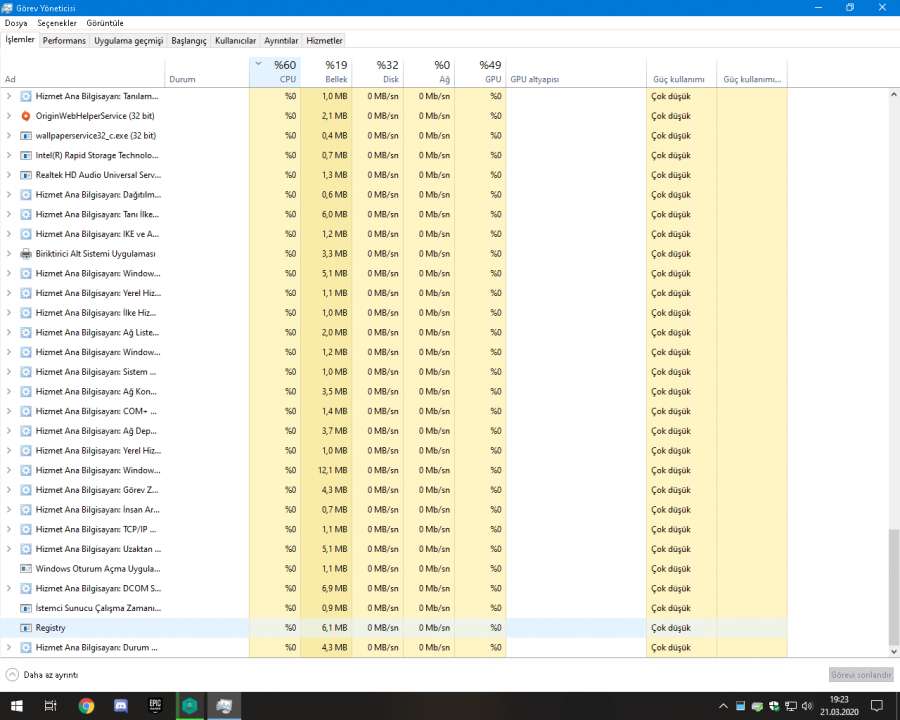
Task: Switch to the Performans tab
Action: click(64, 41)
